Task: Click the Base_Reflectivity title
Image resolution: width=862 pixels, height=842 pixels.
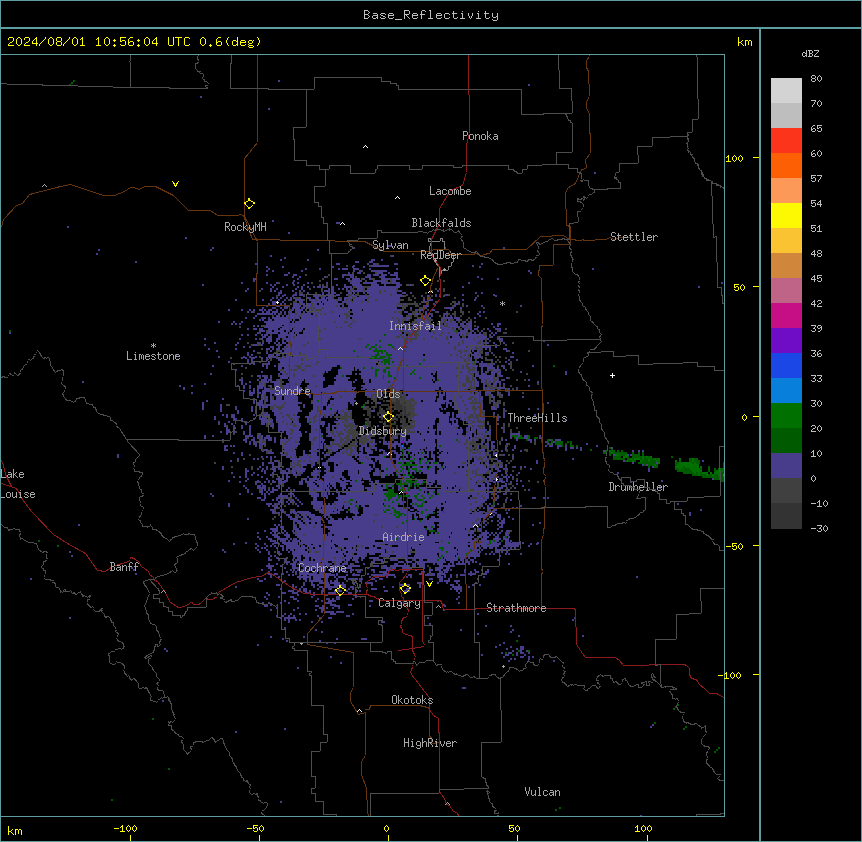Action: 431,15
